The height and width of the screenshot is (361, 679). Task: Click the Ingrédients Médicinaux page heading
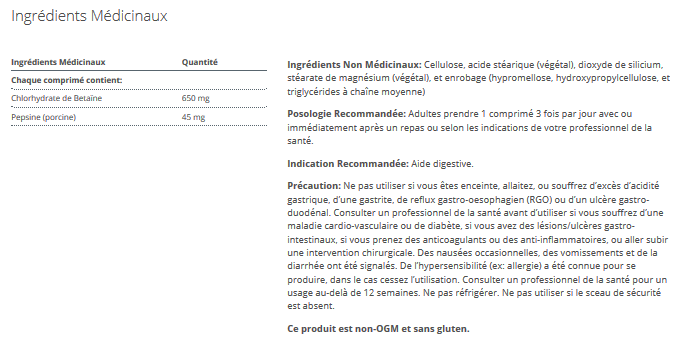click(89, 16)
